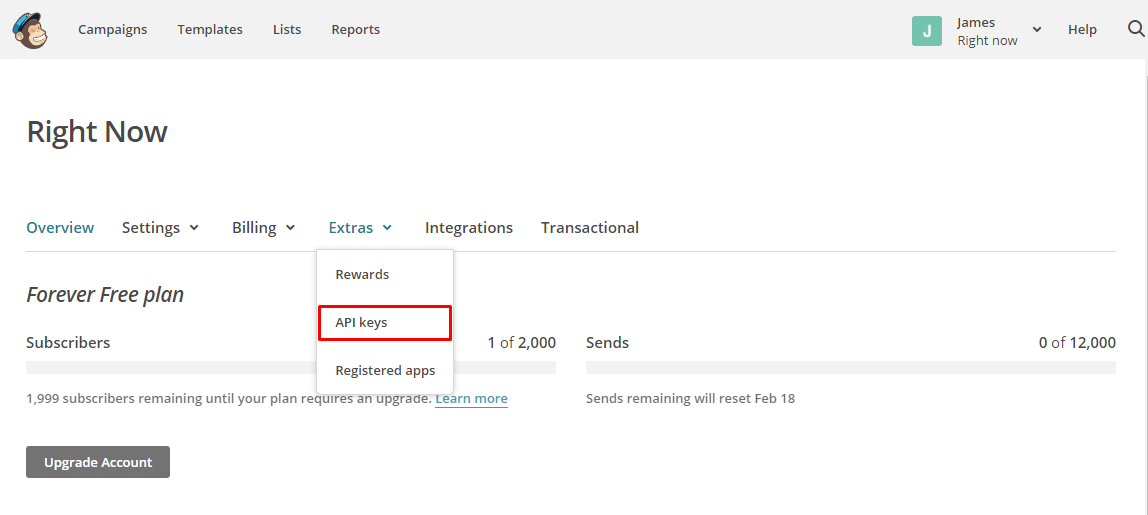Open the search magnifier icon
Viewport: 1148px width, 515px height.
coord(1136,29)
